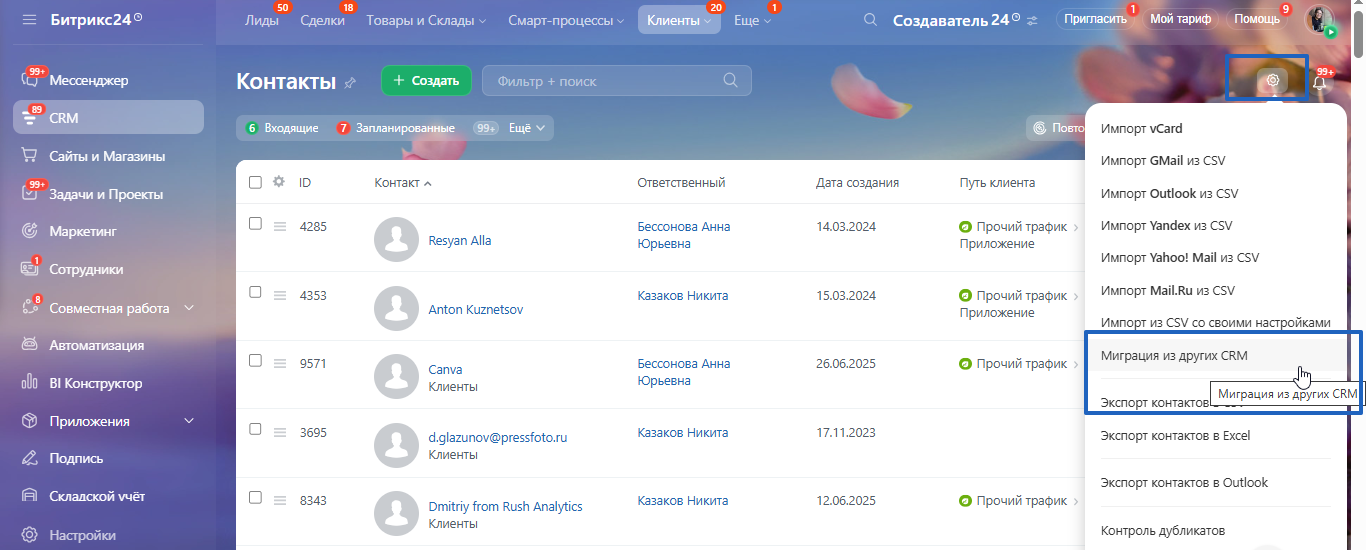Open the gear settings icon near notifications

(1272, 81)
